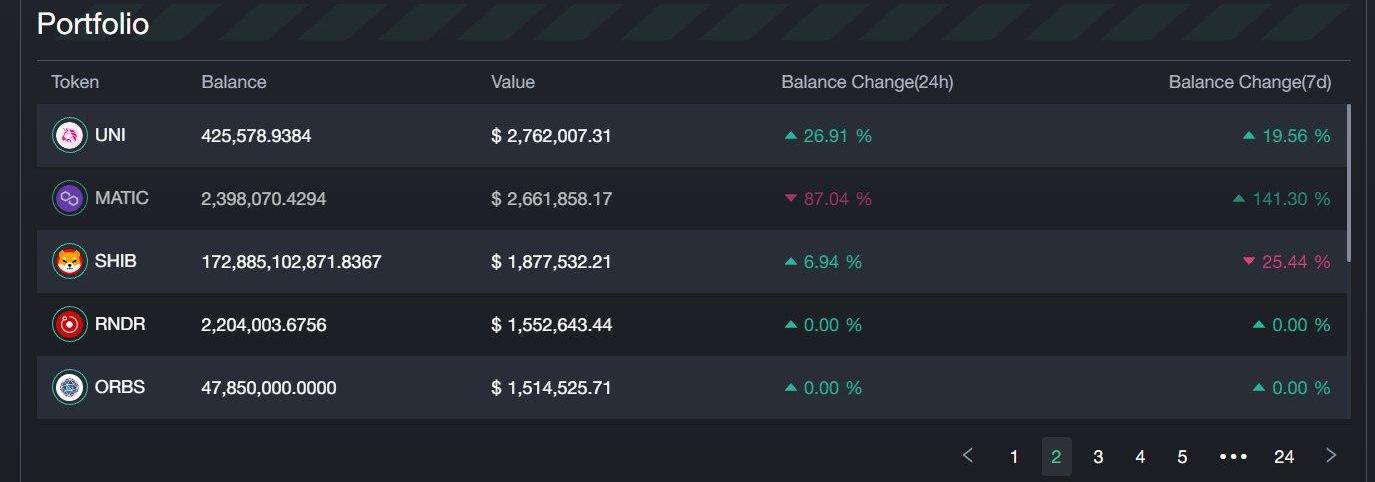The image size is (1375, 482).
Task: Click Balance Change(7d) column header
Action: (1250, 82)
